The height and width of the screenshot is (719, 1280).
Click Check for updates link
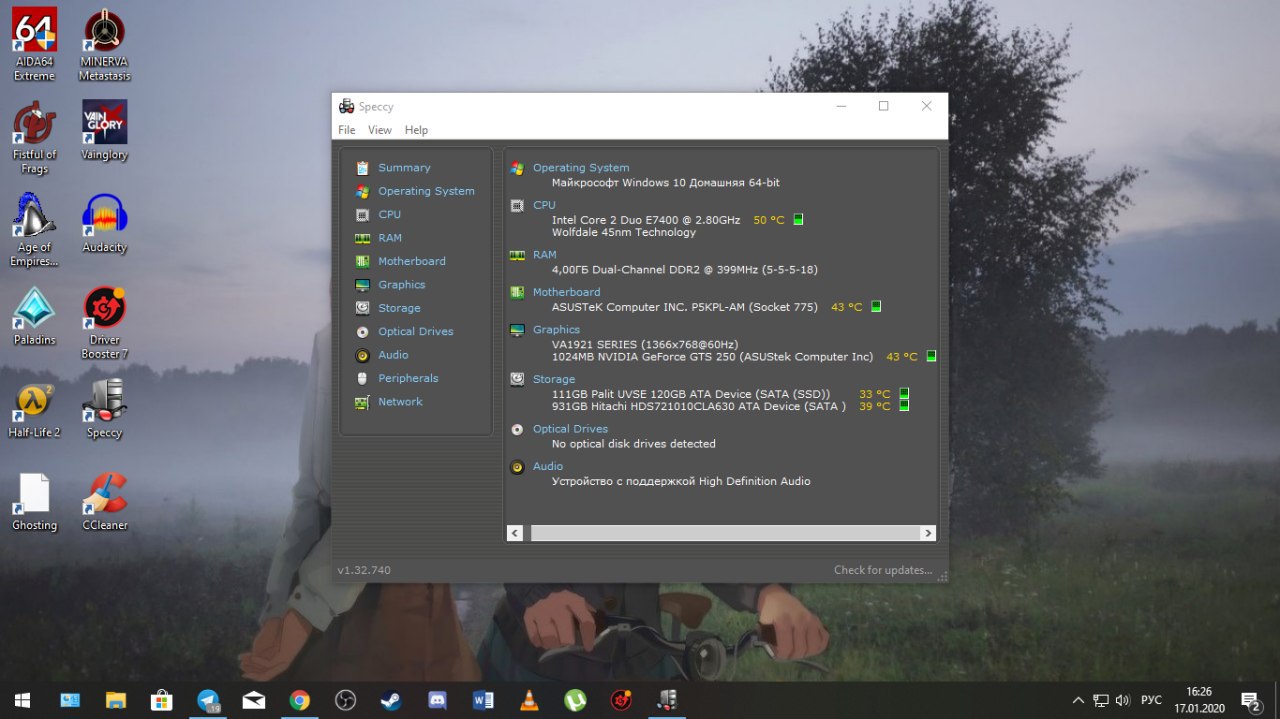883,570
